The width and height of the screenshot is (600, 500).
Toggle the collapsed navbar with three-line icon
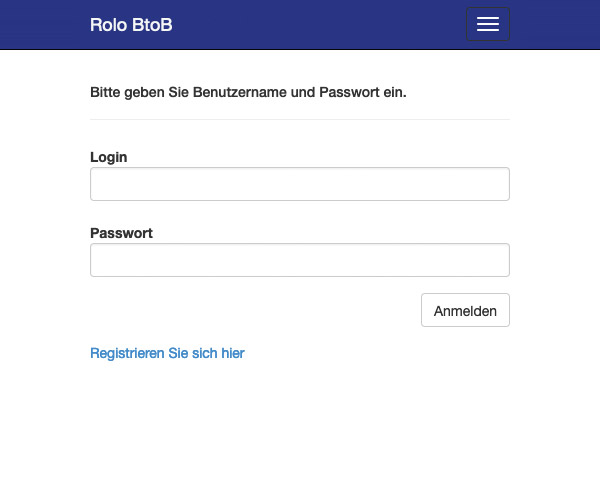pos(488,24)
